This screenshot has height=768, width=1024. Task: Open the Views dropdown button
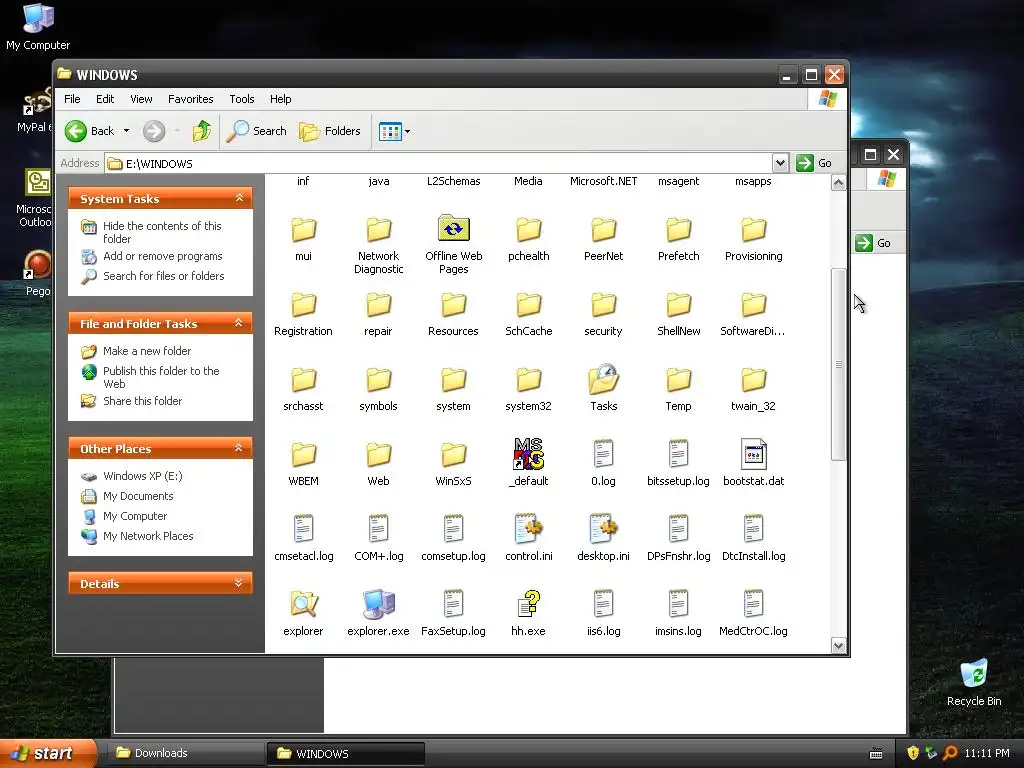[x=394, y=131]
